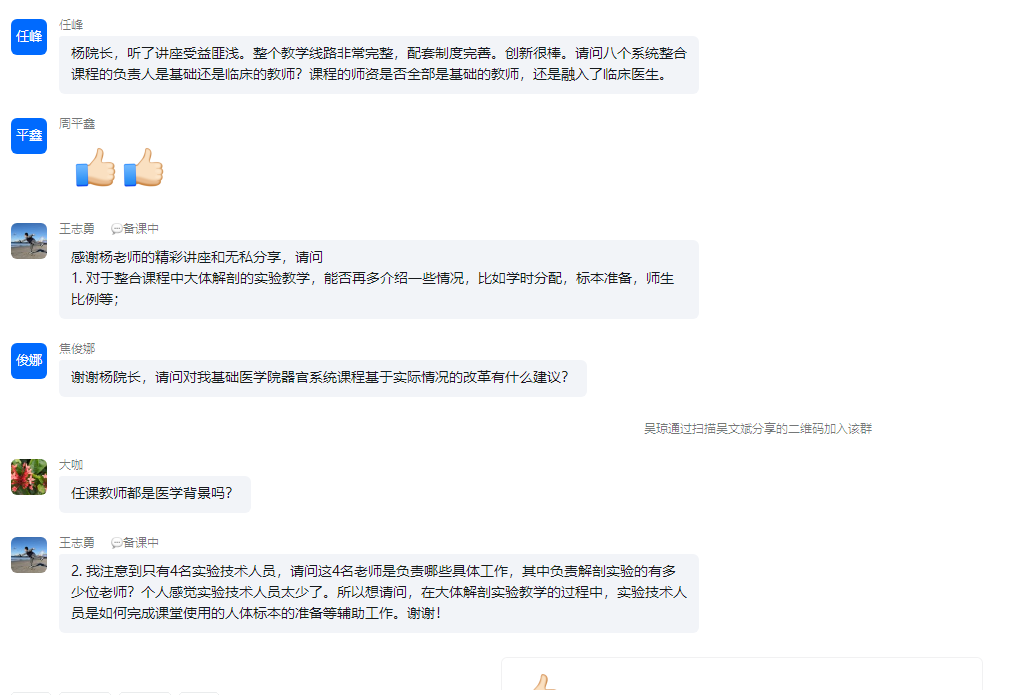Select 任峰's message about 八个系统整合课程
The image size is (1024, 695).
pos(379,65)
